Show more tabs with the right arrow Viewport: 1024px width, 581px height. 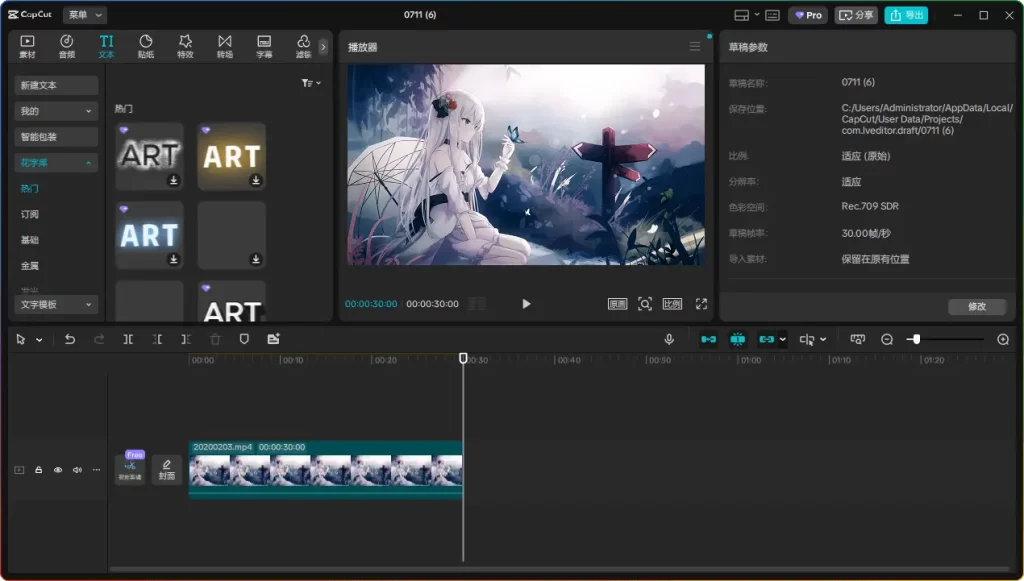click(x=323, y=46)
